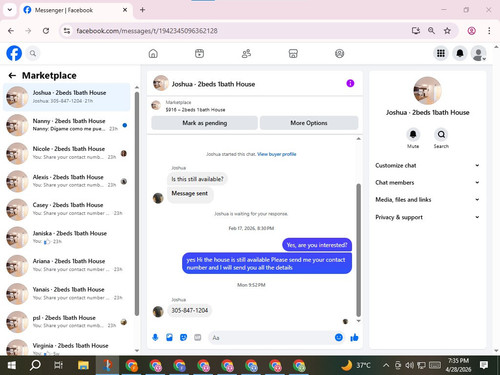This screenshot has width=500, height=375.
Task: Open the taskbar volume control
Action: tap(409, 365)
